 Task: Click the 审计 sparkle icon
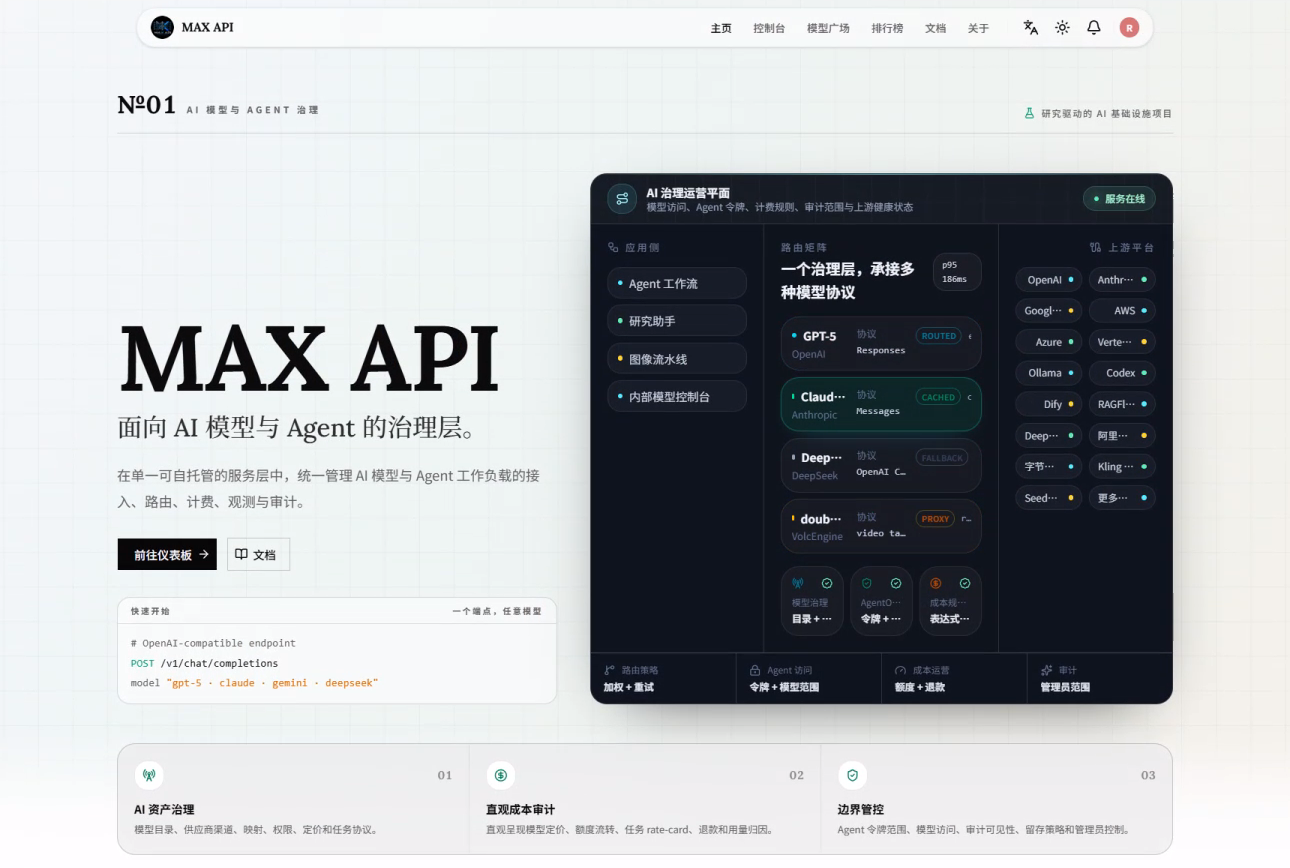[x=1046, y=670]
